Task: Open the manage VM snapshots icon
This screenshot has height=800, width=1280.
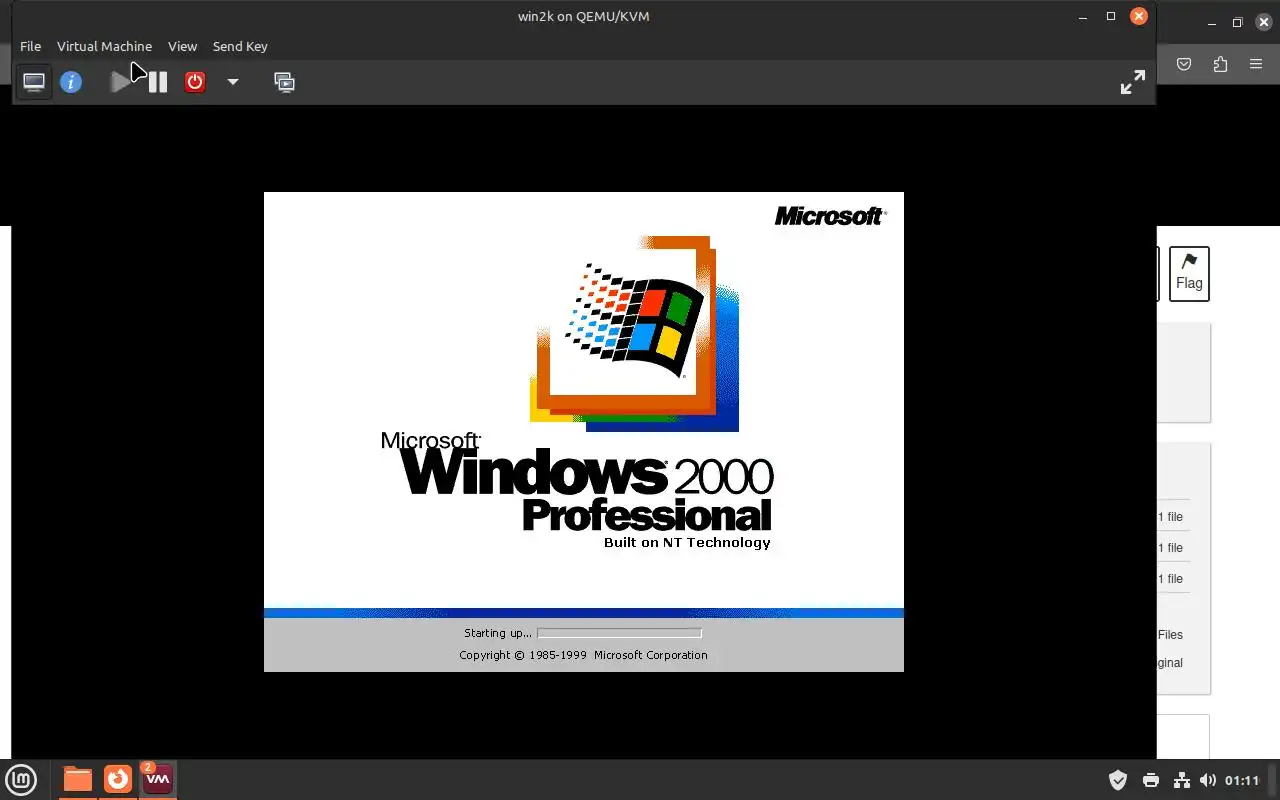Action: pyautogui.click(x=284, y=82)
